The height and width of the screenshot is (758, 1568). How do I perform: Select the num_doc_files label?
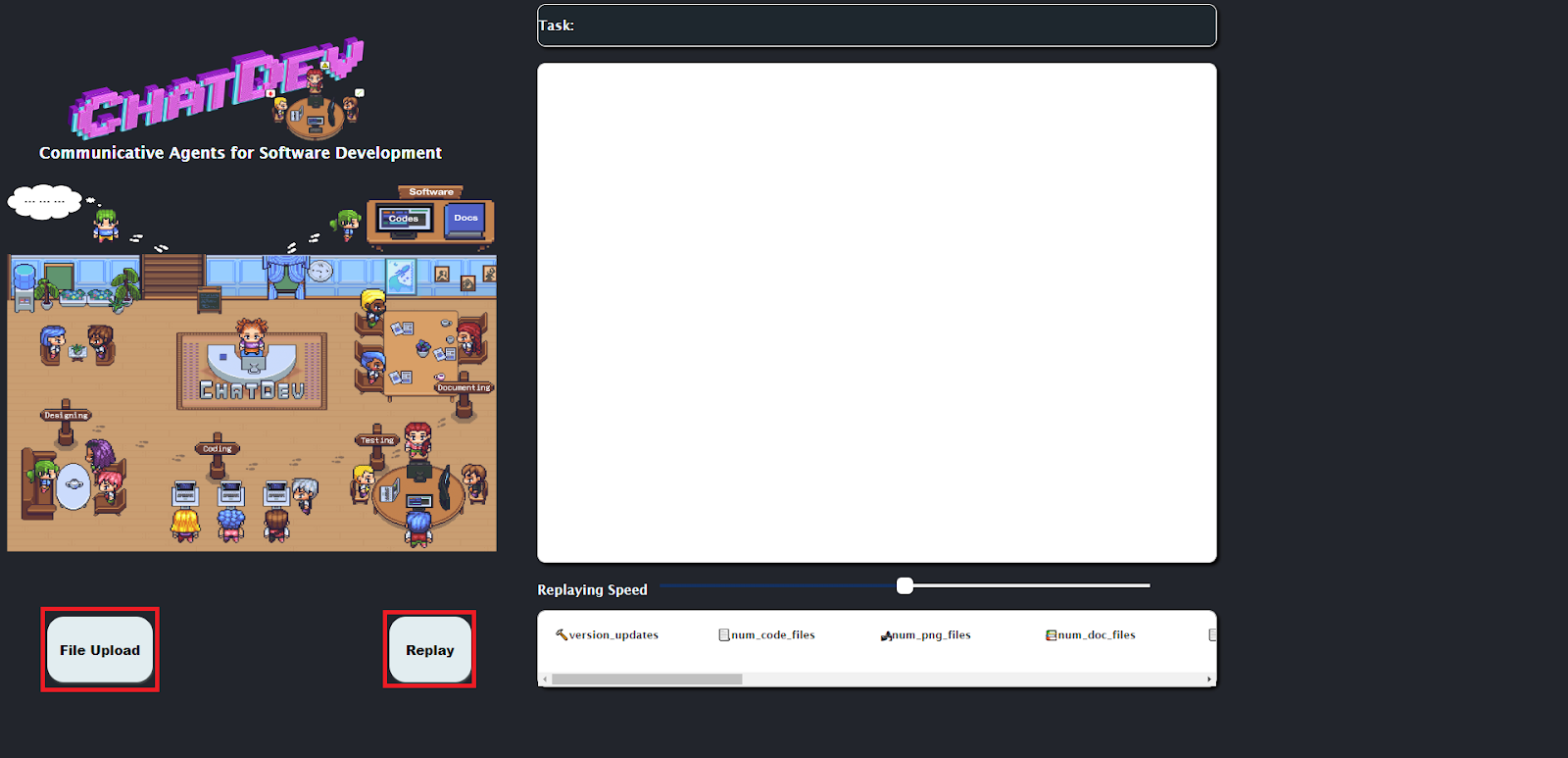point(1097,635)
